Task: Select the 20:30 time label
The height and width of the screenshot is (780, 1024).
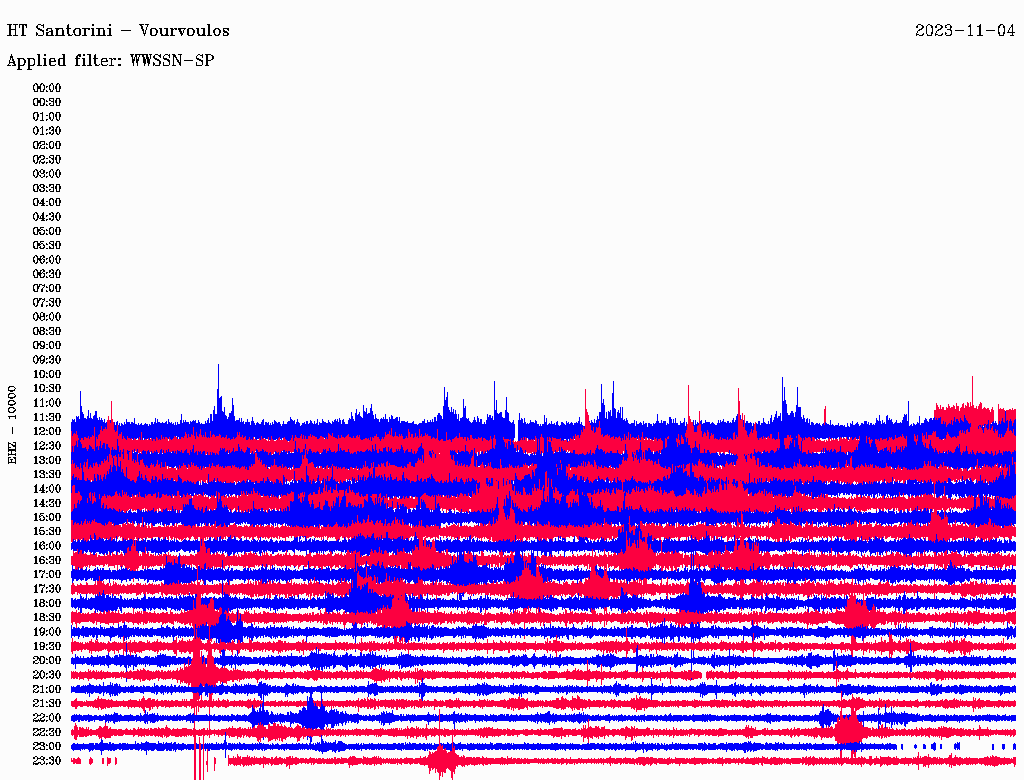Action: 47,675
